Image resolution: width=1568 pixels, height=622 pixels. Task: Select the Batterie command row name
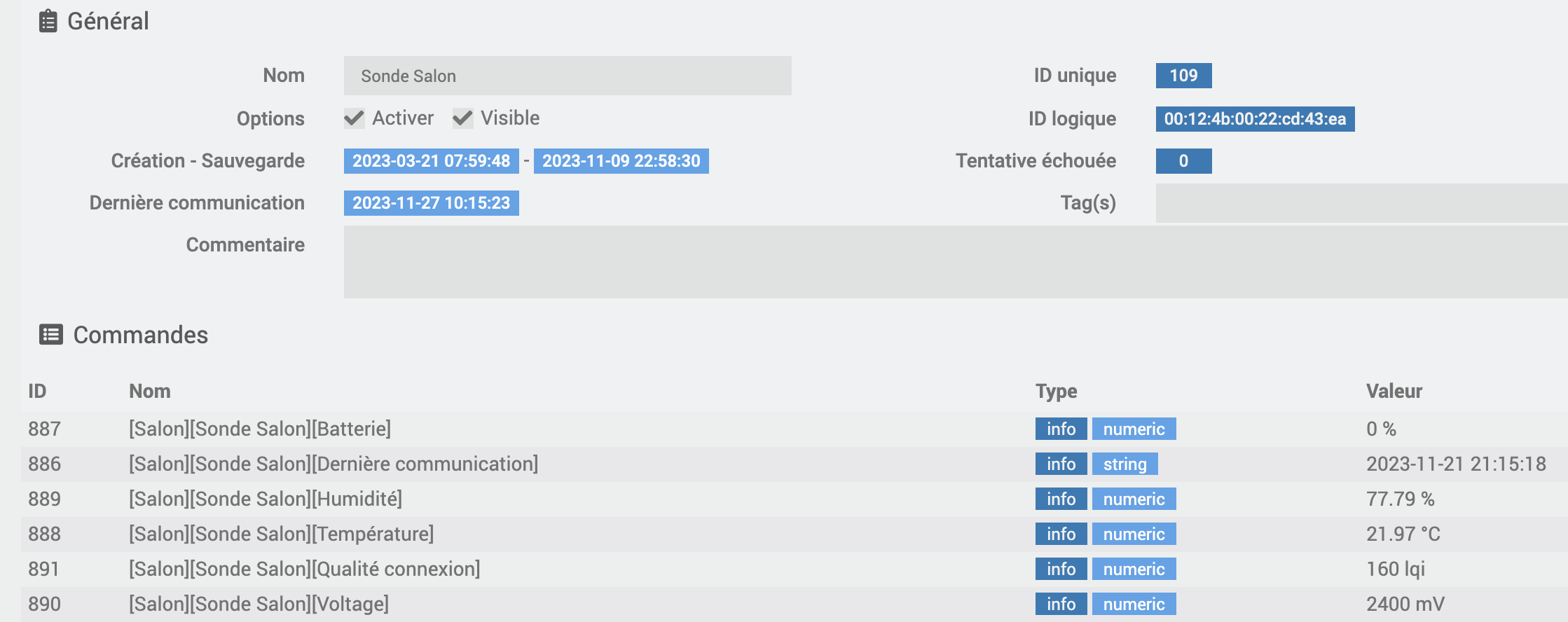click(260, 429)
